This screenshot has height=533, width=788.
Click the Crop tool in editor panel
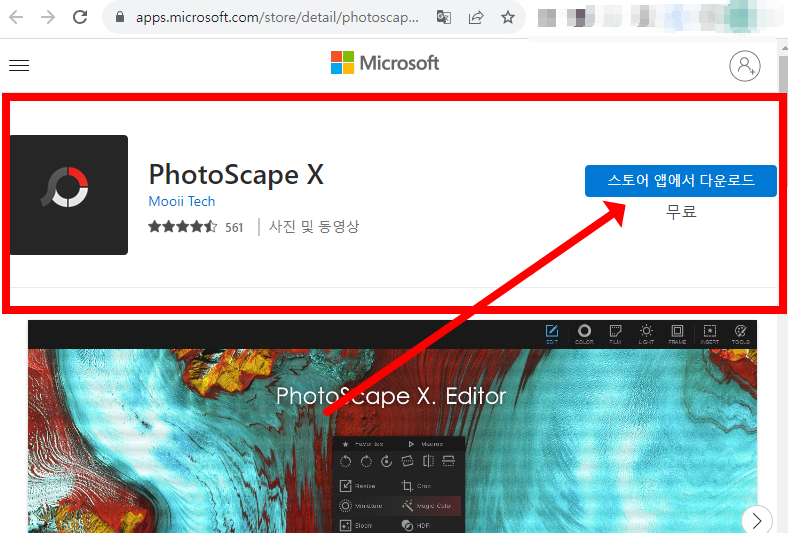(x=416, y=486)
